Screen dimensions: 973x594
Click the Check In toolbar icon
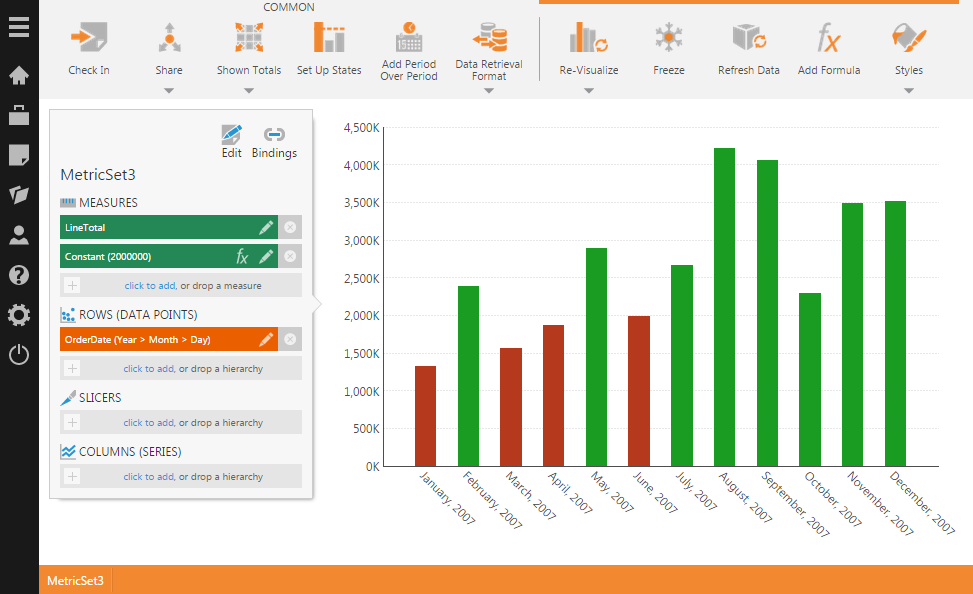coord(89,39)
